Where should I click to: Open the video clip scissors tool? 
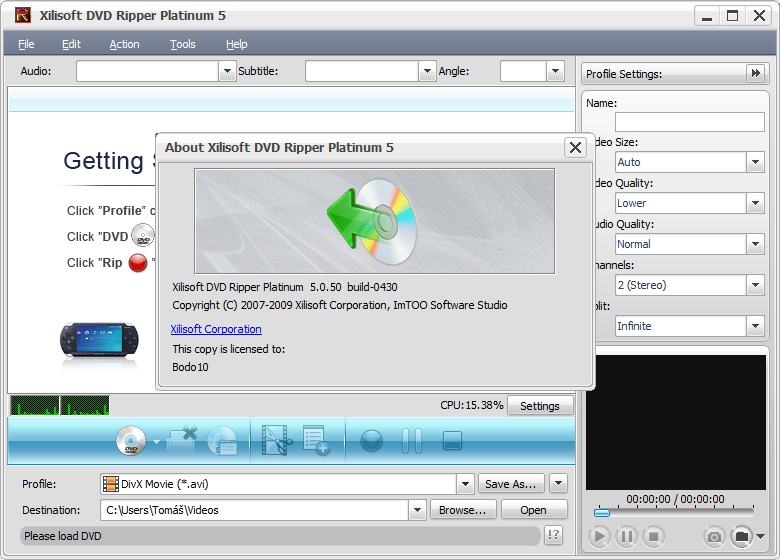click(277, 440)
